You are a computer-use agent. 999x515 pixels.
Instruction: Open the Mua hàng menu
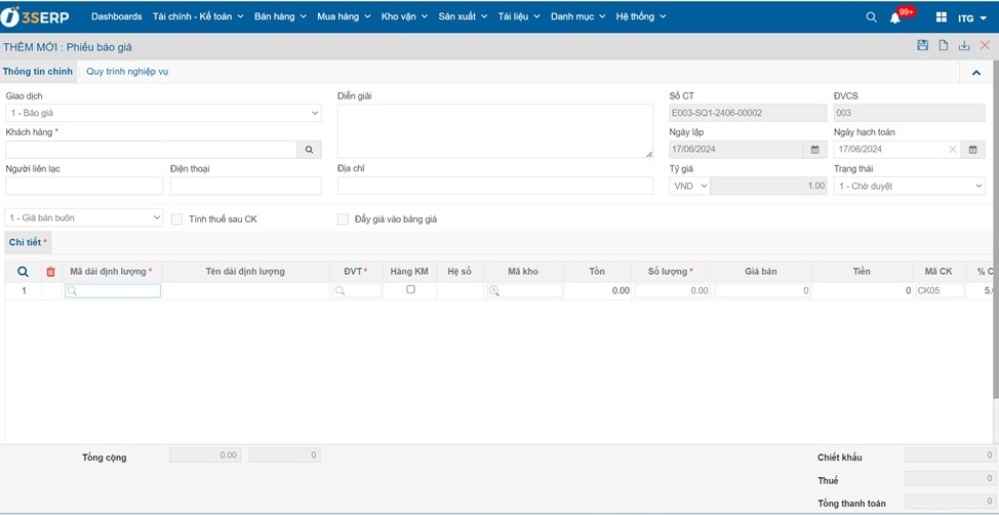click(x=344, y=17)
